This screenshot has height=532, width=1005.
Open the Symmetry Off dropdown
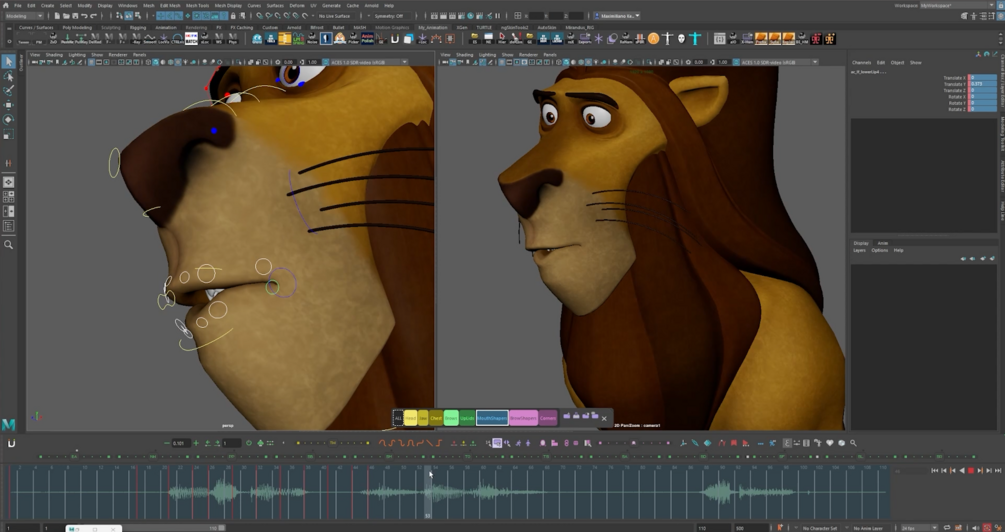392,16
